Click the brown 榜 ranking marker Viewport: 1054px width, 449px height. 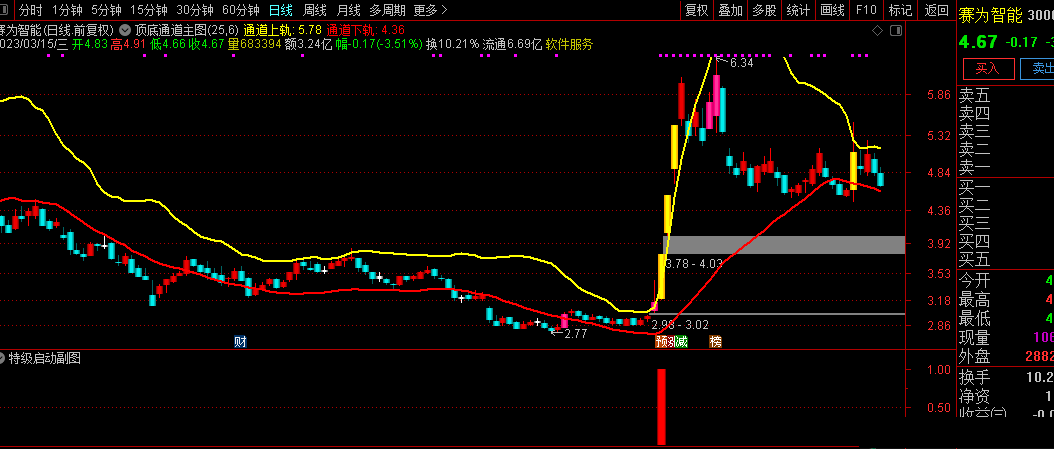(x=715, y=341)
